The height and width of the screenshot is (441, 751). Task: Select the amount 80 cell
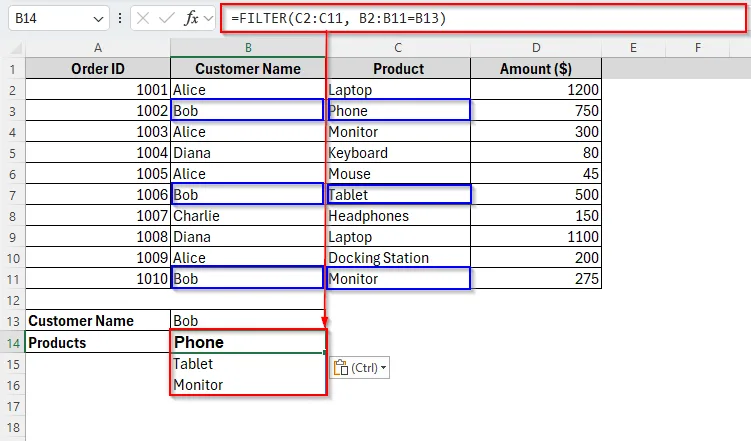click(x=536, y=153)
